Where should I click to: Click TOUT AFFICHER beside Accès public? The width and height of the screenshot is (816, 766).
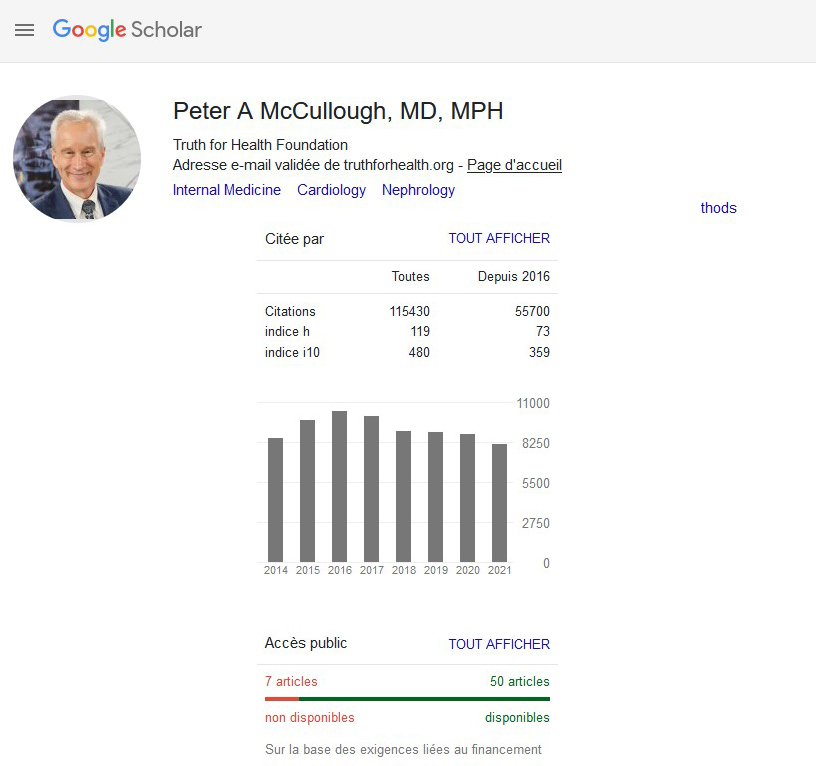(x=499, y=644)
